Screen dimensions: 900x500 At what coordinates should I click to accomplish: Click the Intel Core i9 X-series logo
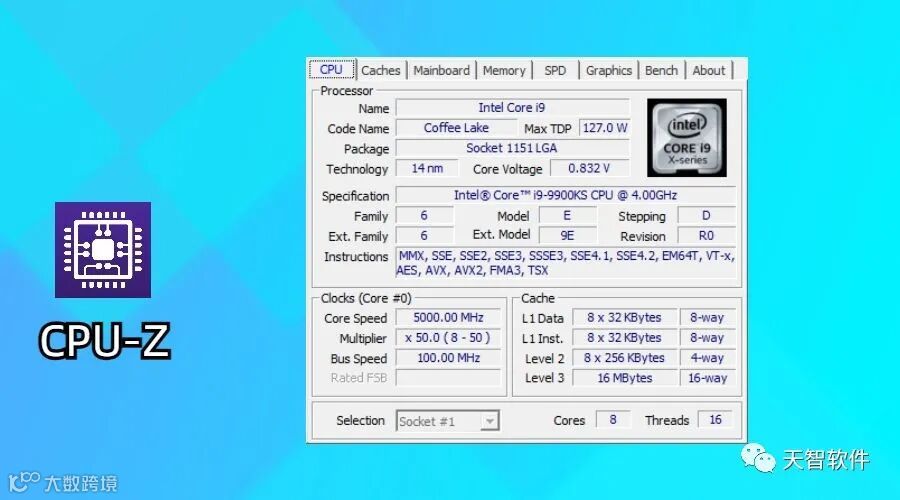tap(686, 137)
